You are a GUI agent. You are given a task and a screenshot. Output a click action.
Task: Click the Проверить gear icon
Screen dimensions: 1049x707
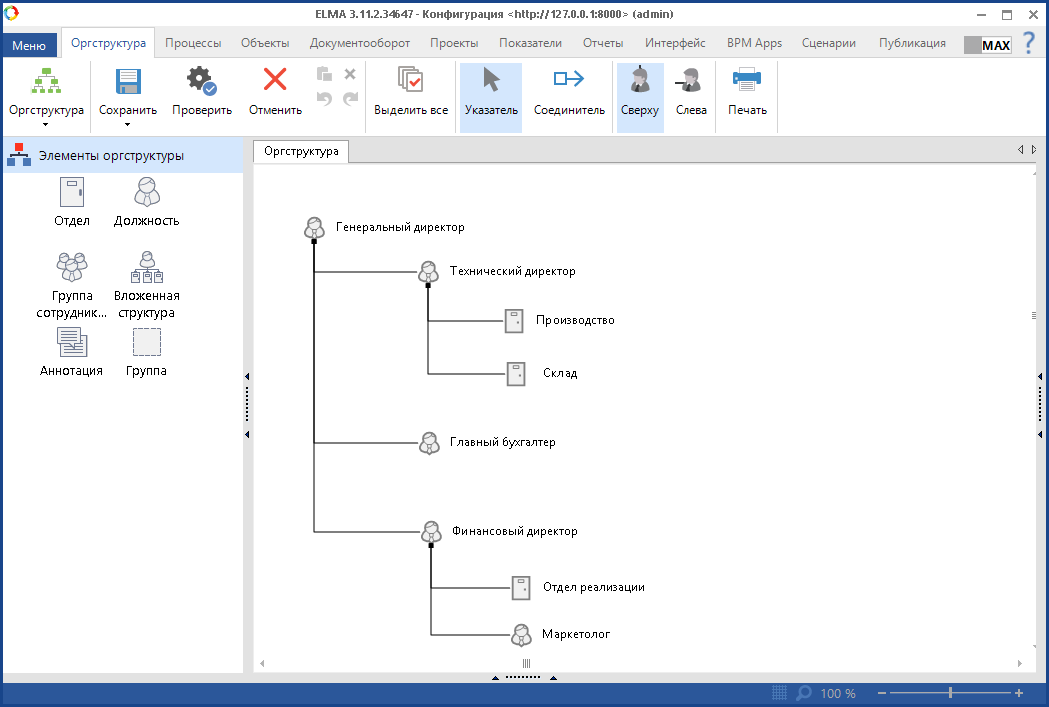tap(202, 82)
